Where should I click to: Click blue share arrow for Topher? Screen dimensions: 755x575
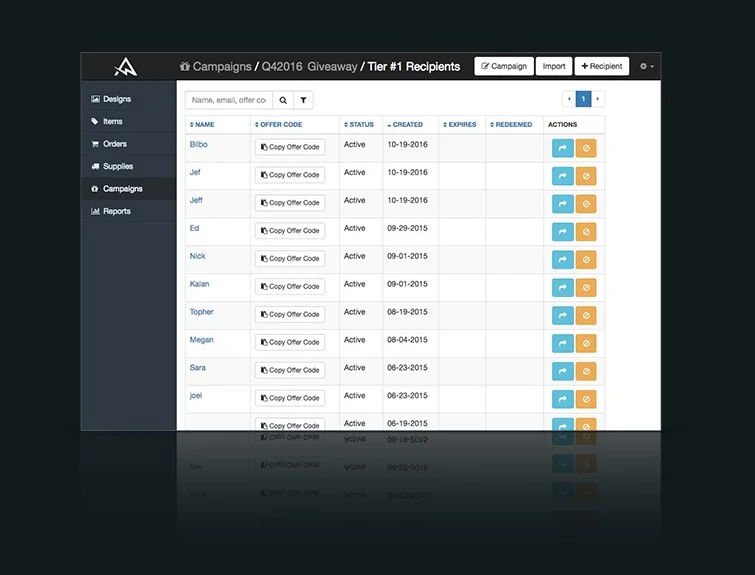pyautogui.click(x=562, y=316)
